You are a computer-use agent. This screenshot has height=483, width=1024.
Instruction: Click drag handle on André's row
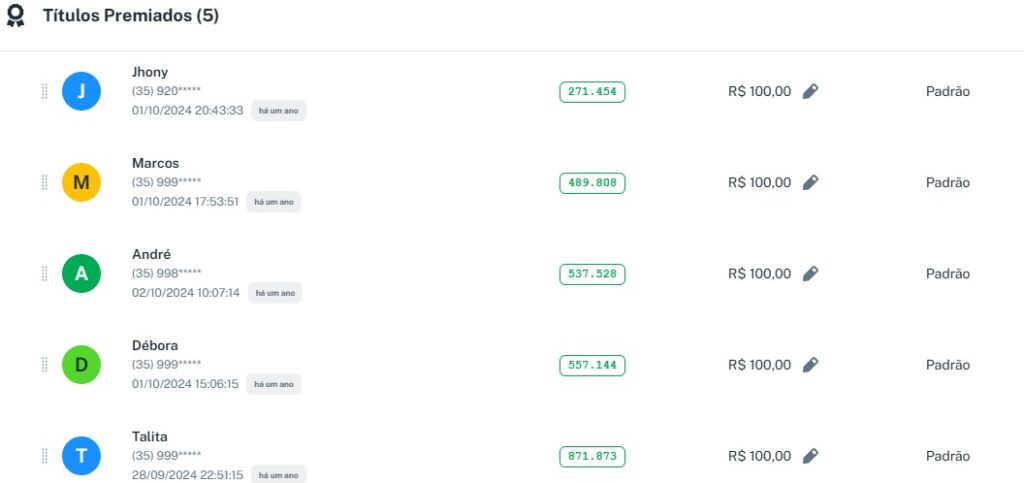click(x=44, y=274)
